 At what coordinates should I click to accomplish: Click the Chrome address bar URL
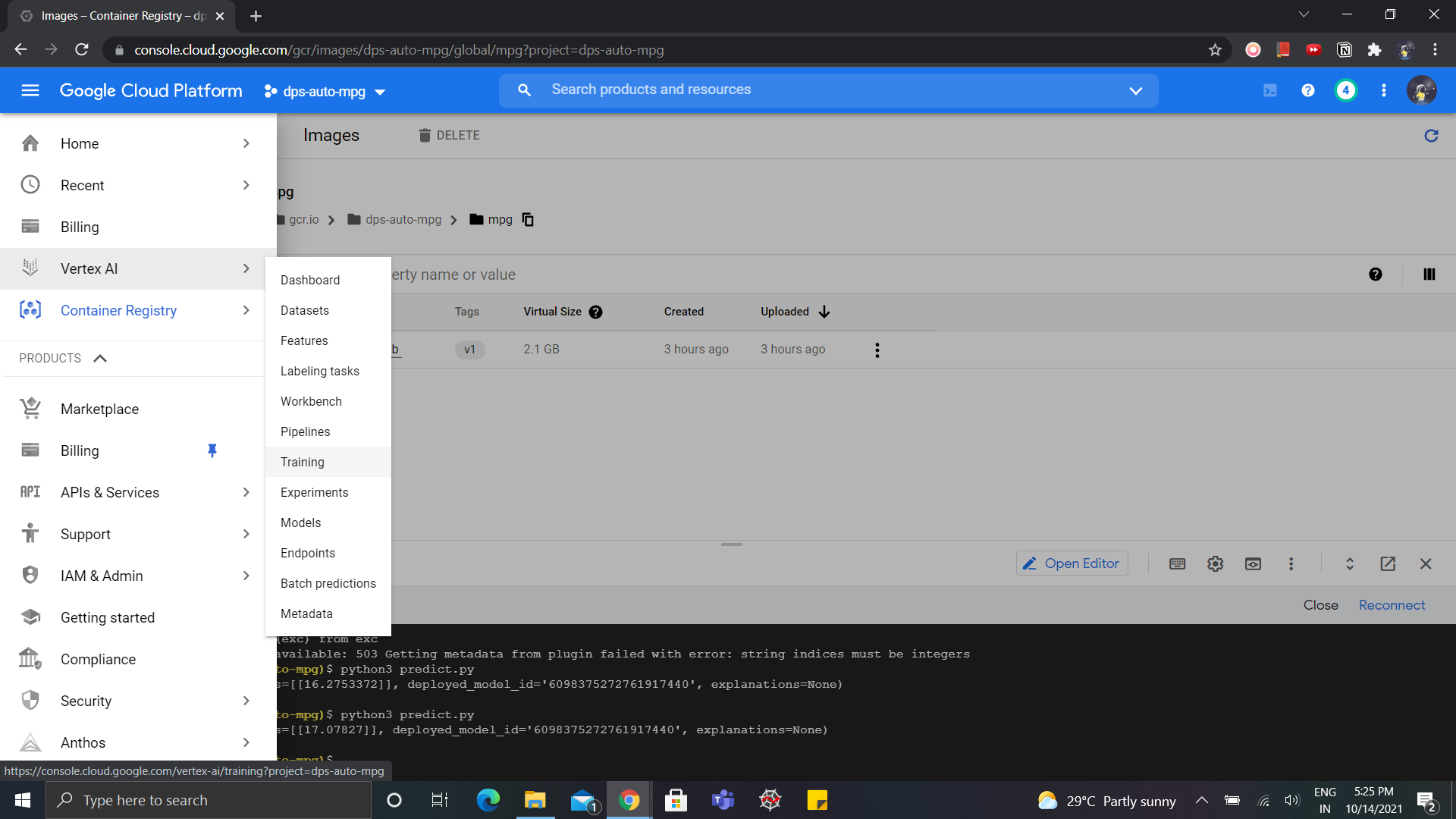(x=399, y=50)
